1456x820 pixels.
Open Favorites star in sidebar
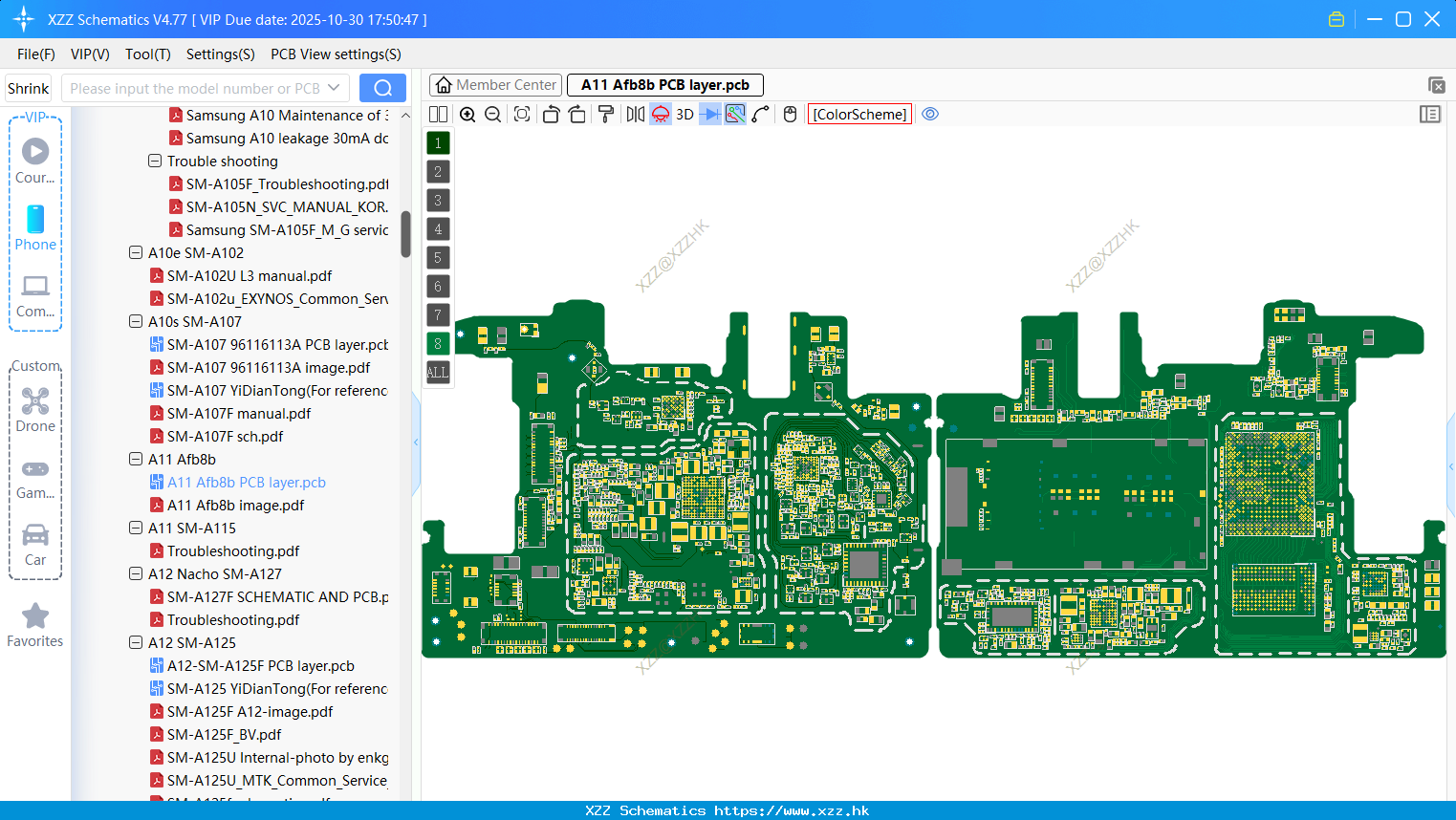click(x=35, y=626)
